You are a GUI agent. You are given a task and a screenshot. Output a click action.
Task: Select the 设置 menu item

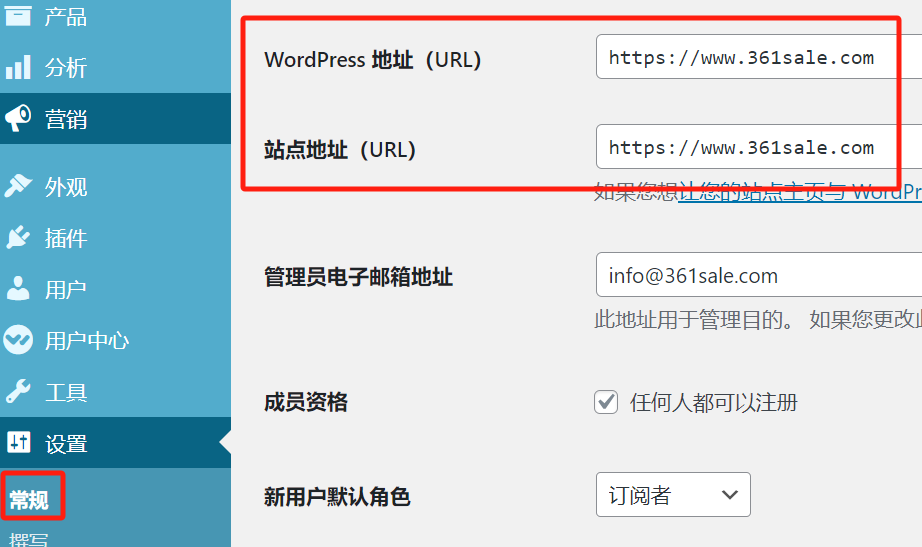115,443
